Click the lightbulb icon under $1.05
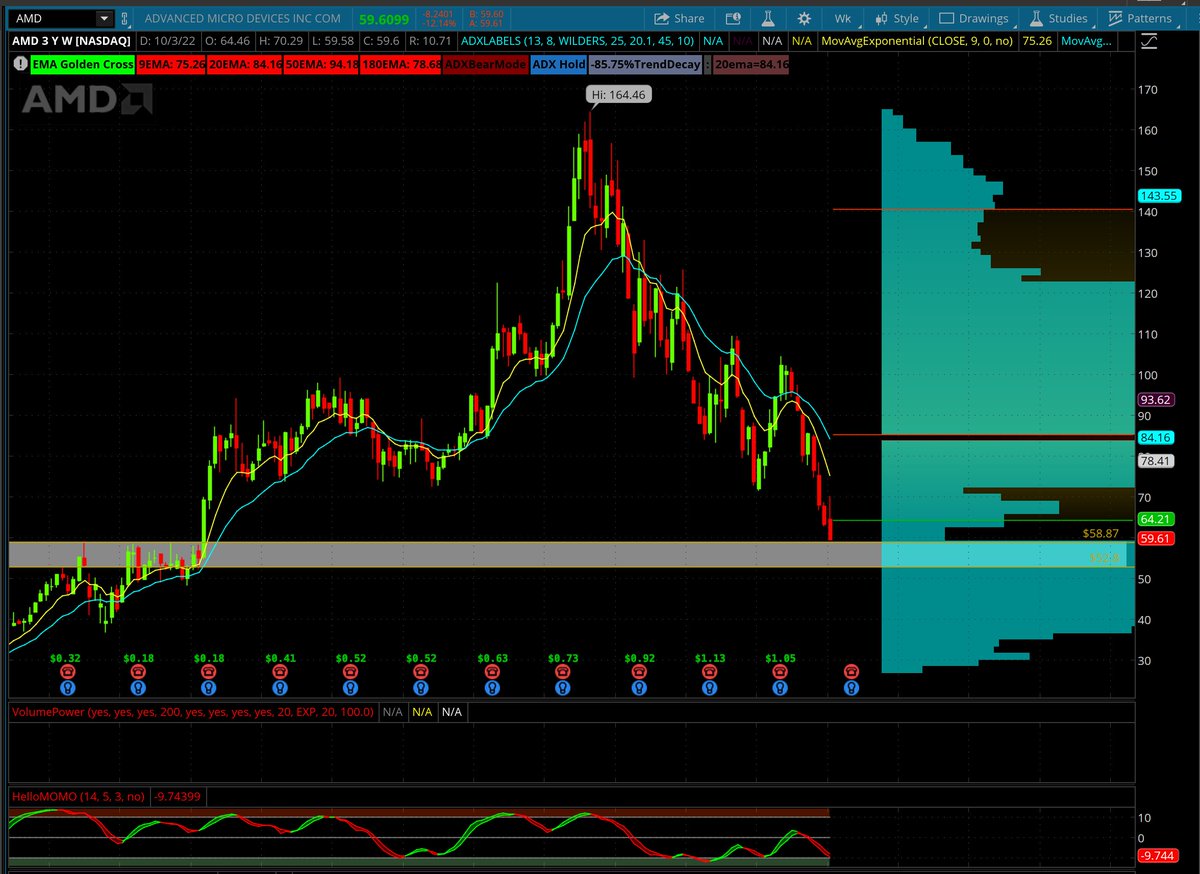 coord(780,688)
